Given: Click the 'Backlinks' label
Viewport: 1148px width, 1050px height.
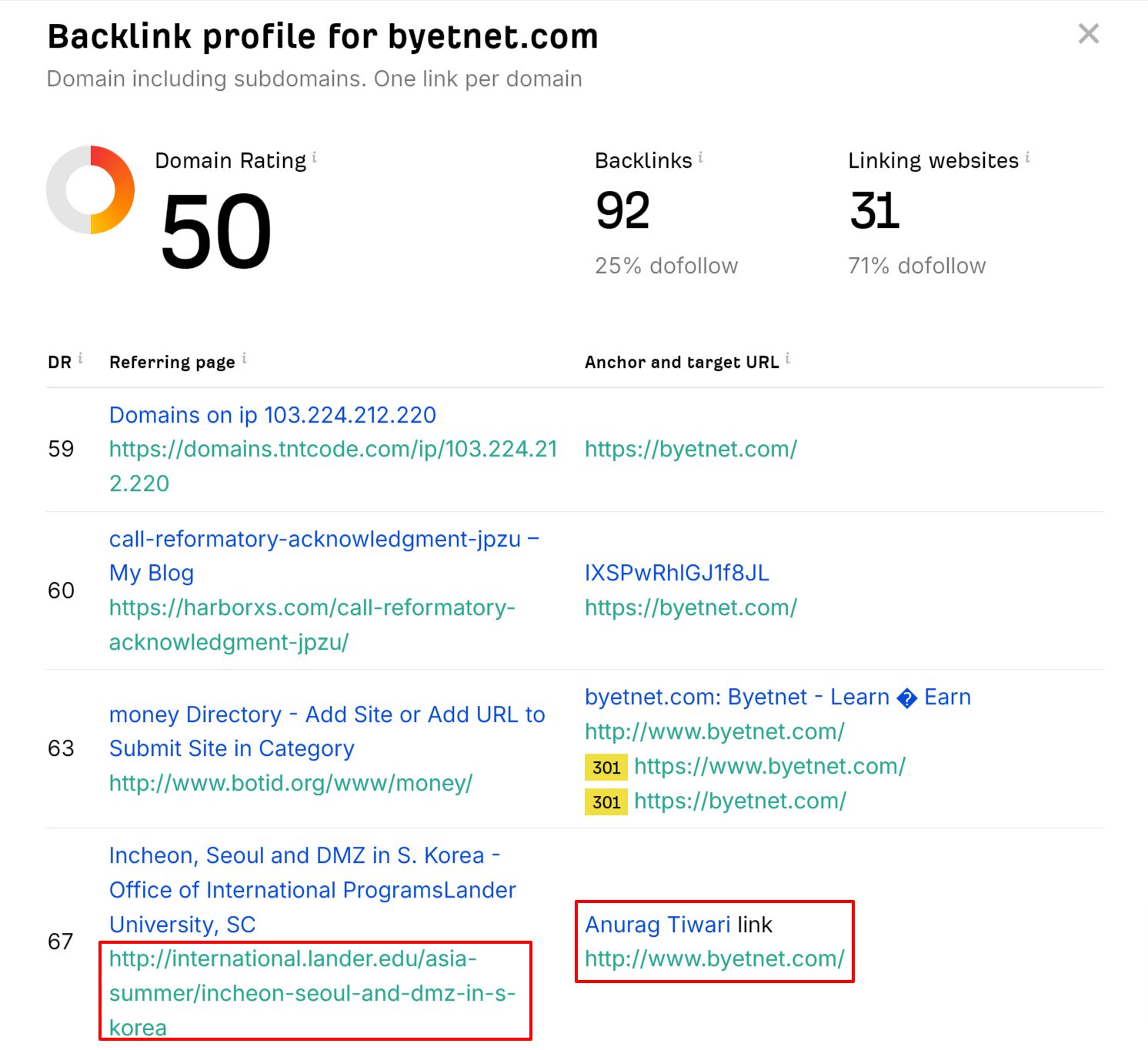Looking at the screenshot, I should [x=644, y=160].
